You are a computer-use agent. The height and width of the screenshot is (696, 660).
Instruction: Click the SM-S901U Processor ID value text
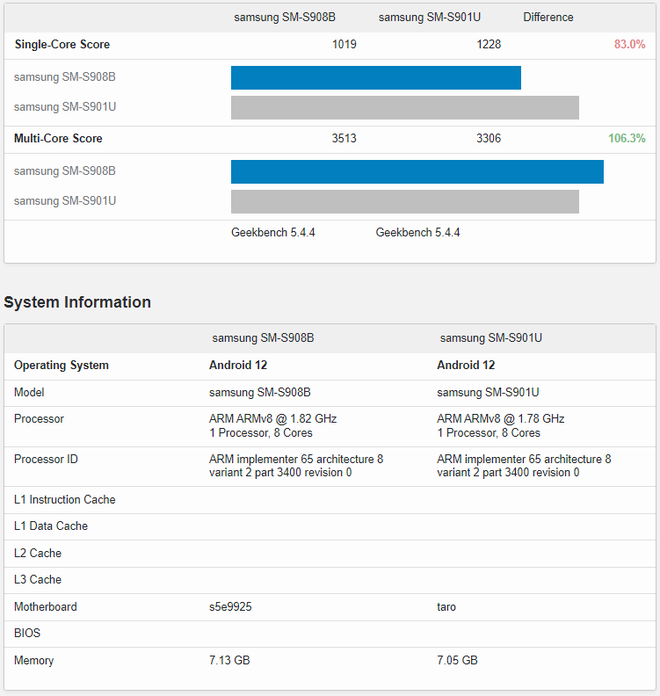tap(524, 466)
